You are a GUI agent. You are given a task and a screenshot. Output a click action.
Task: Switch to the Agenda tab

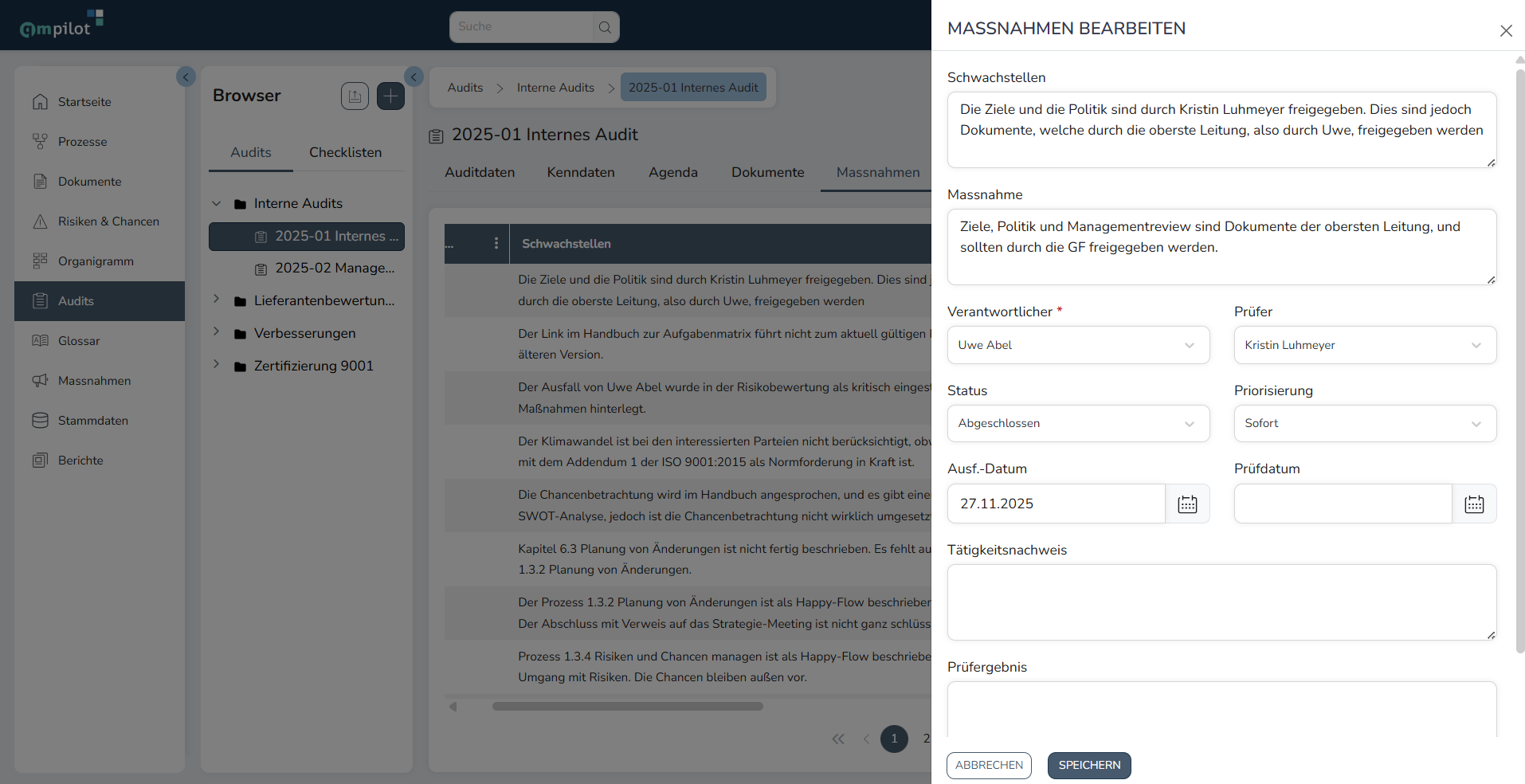673,172
